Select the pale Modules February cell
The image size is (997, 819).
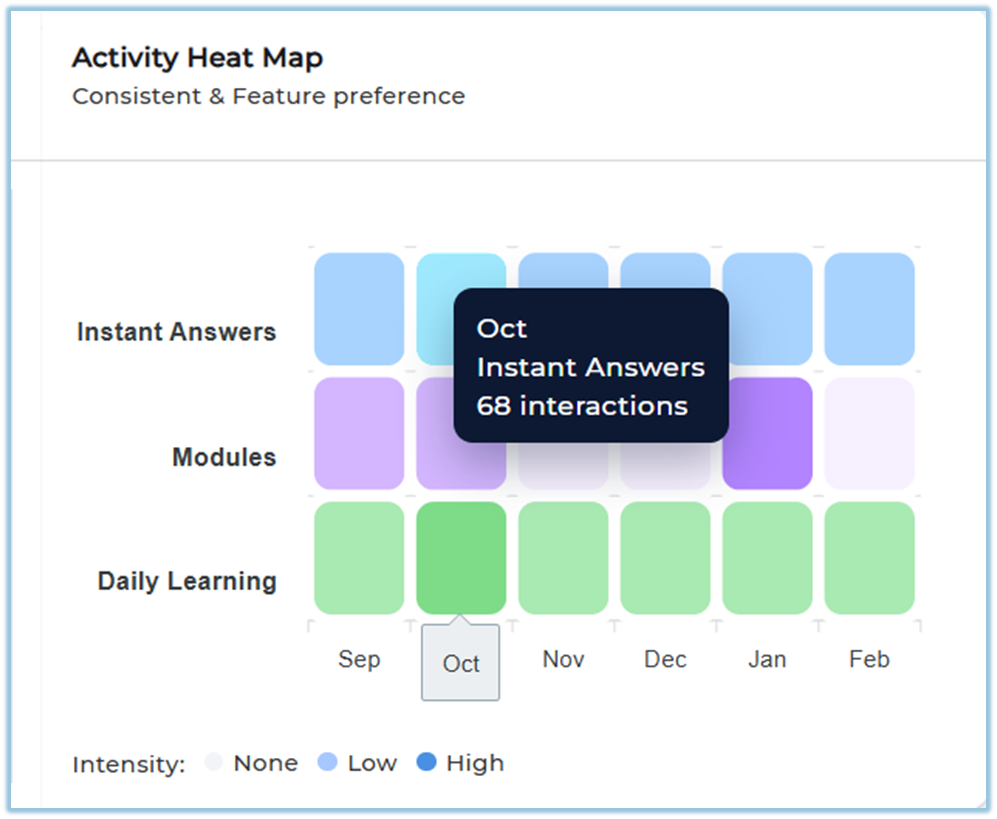(869, 433)
